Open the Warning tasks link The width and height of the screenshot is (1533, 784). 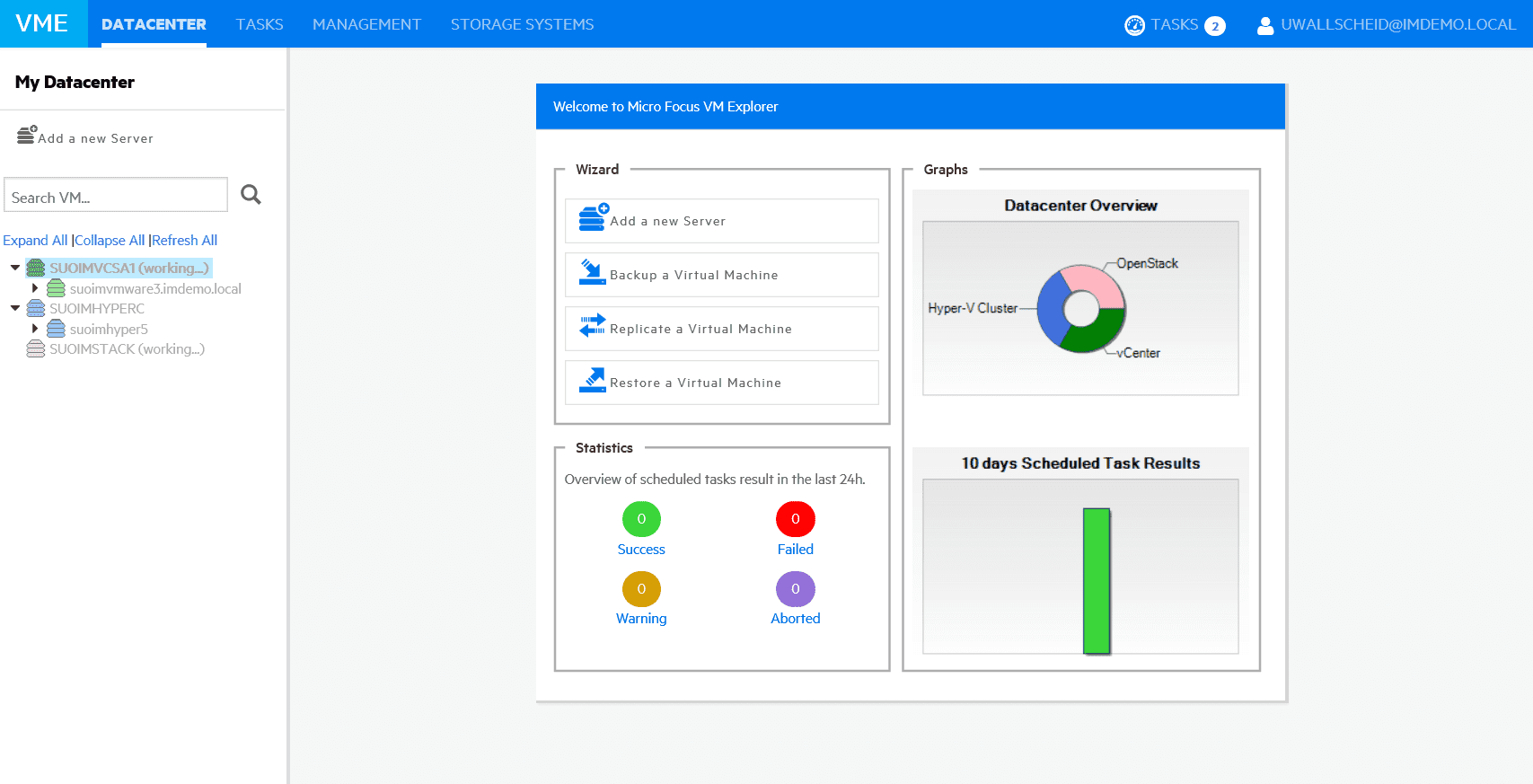click(641, 618)
